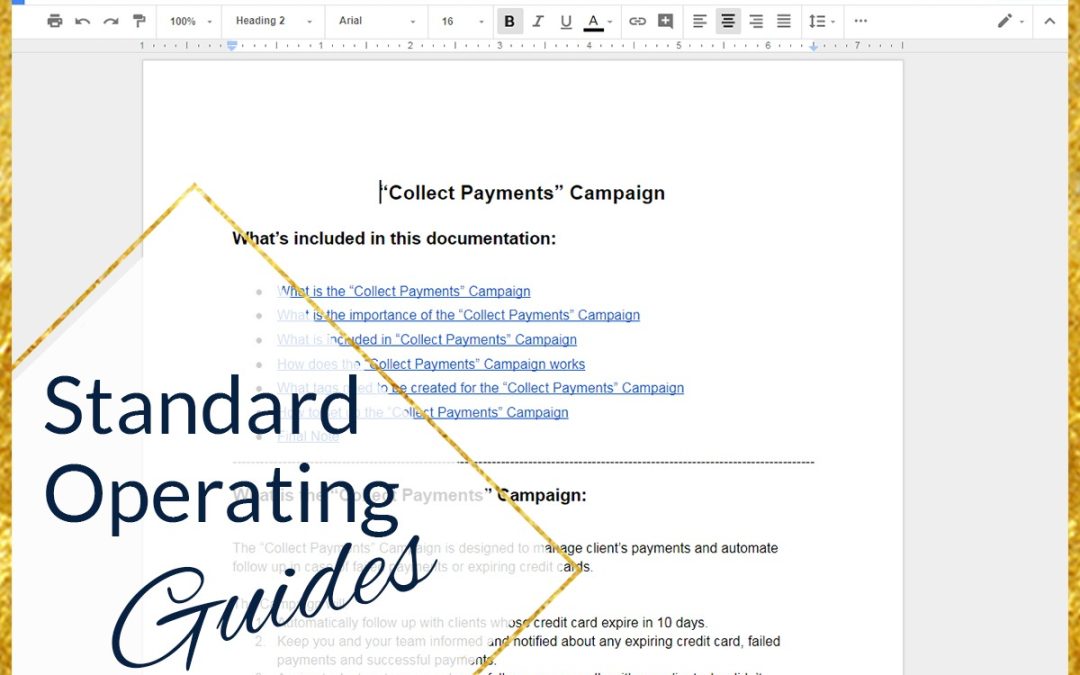Select center alignment
1080x675 pixels.
click(728, 21)
